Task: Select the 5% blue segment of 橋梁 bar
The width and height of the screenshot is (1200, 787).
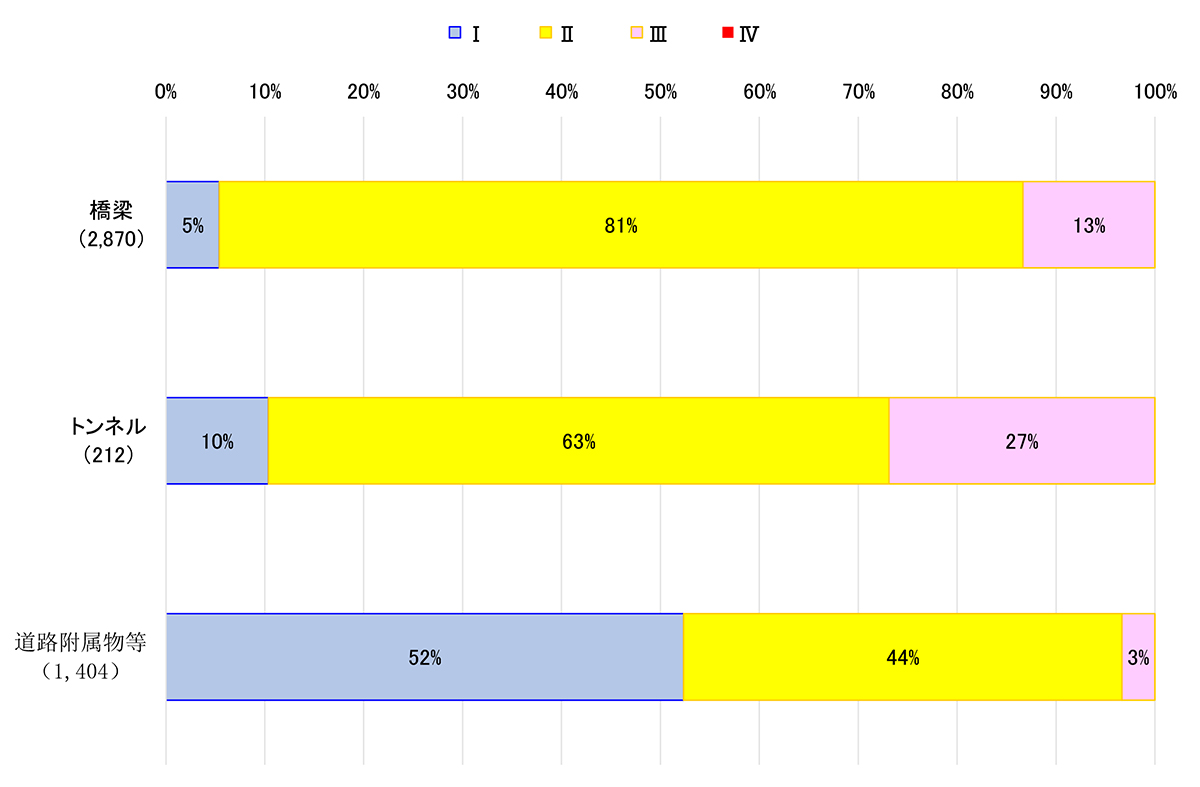Action: [x=192, y=225]
